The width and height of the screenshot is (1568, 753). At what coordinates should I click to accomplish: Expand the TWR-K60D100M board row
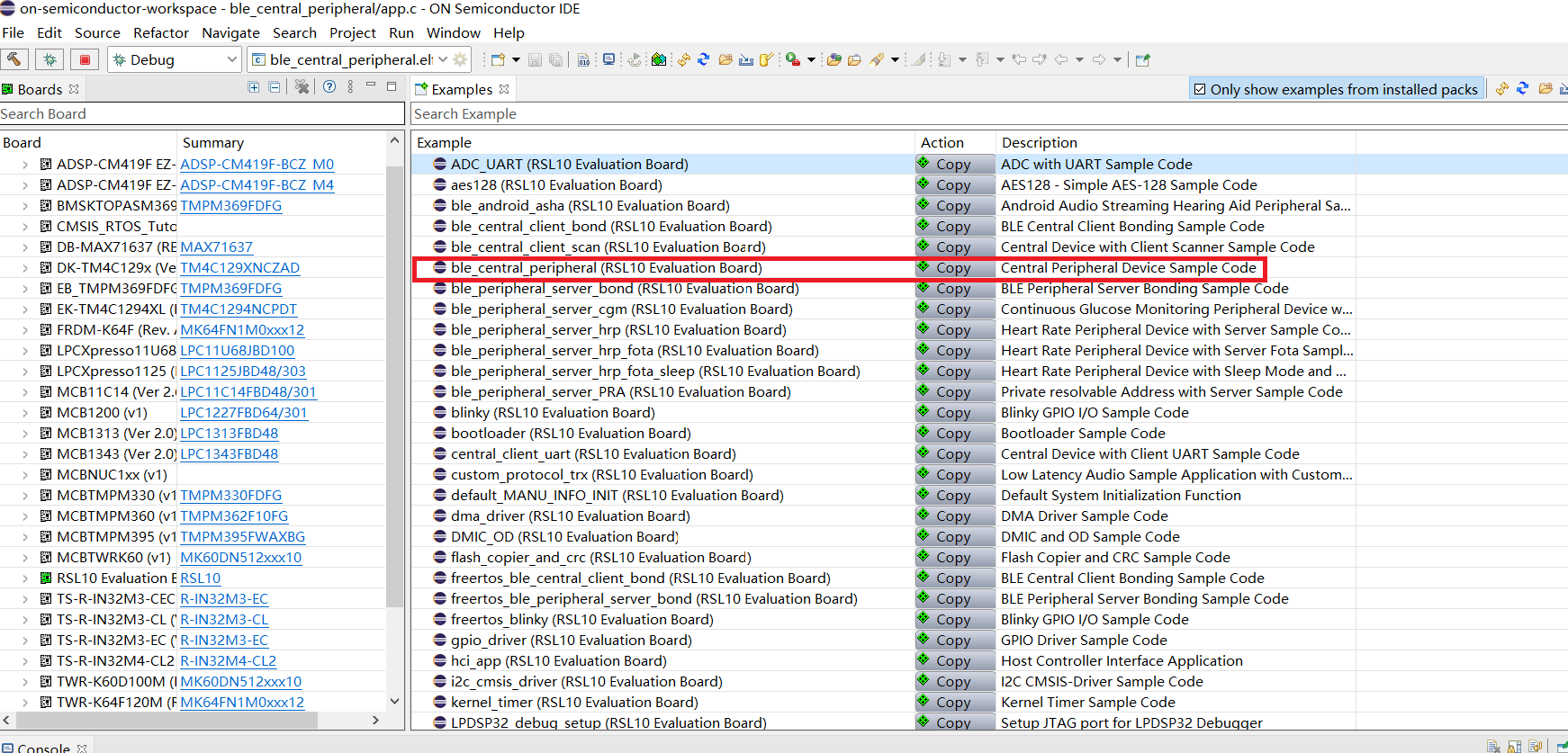point(25,682)
